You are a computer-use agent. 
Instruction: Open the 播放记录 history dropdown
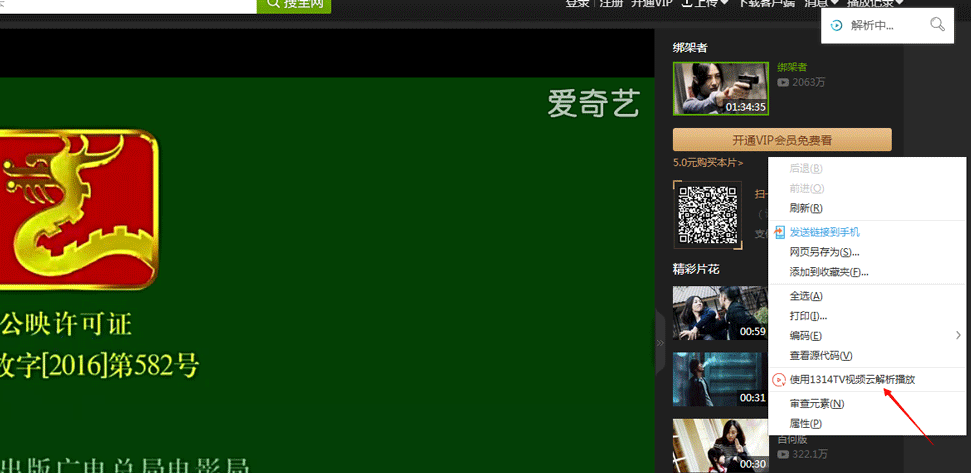point(875,3)
